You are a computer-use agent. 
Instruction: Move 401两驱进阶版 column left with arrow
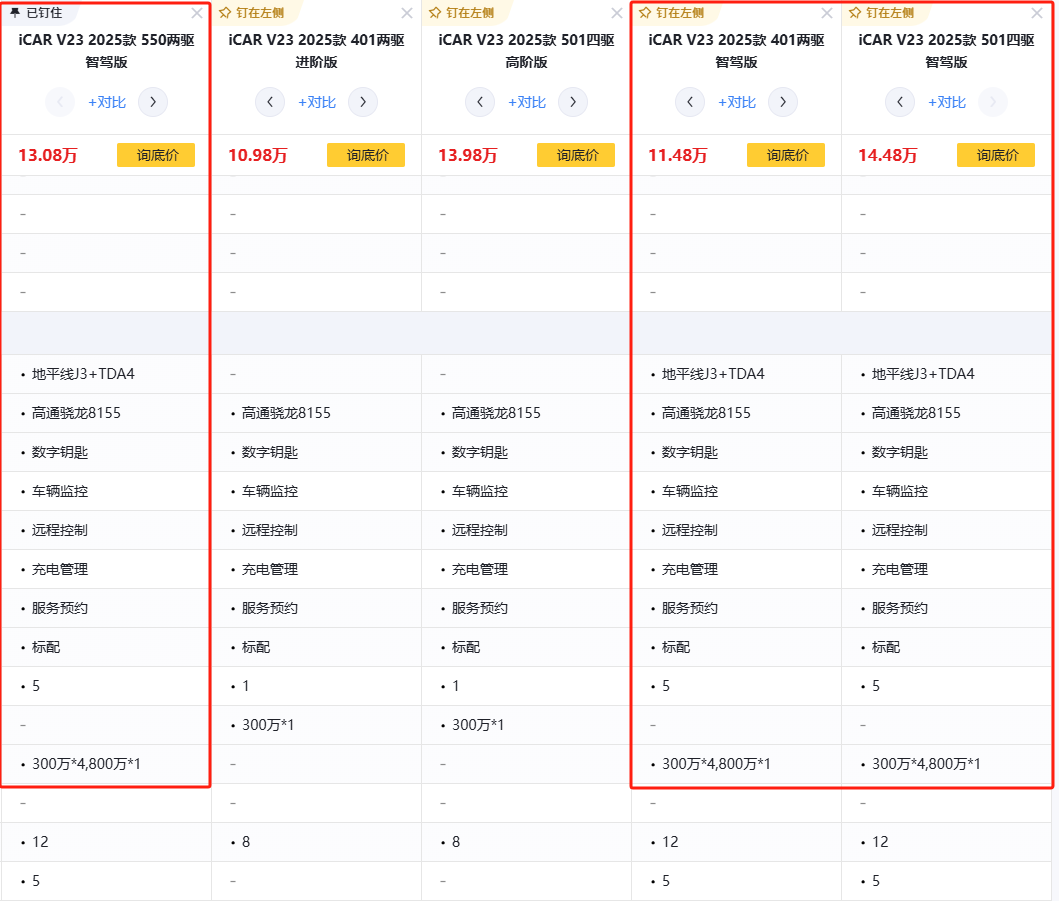(270, 102)
